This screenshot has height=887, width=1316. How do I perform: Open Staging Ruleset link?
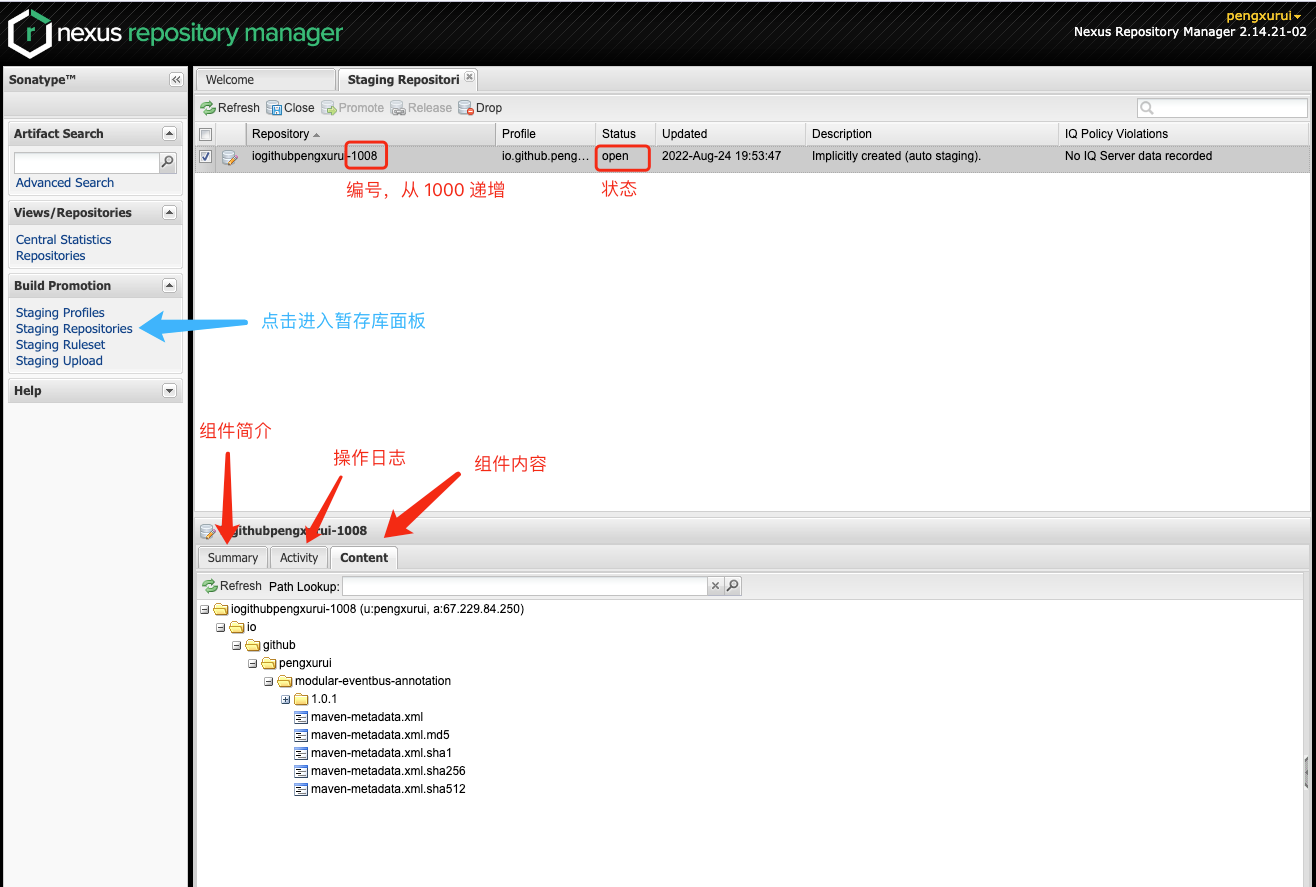(x=61, y=345)
